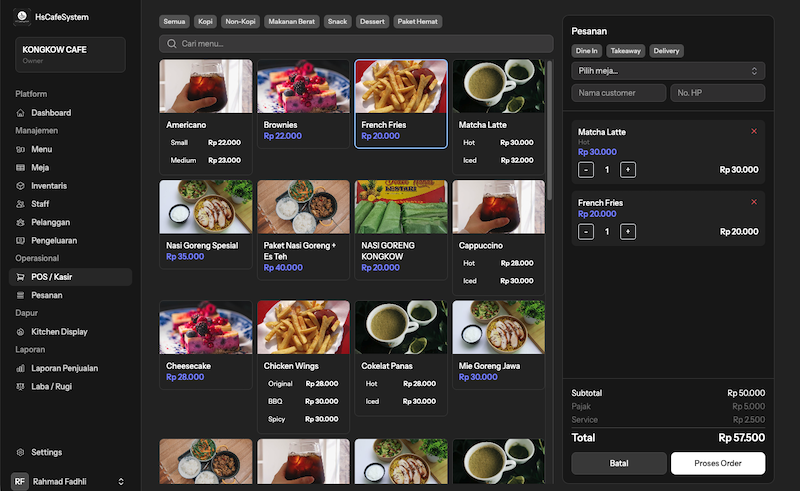800x491 pixels.
Task: Increase Matcha Latte quantity with plus
Action: [628, 170]
